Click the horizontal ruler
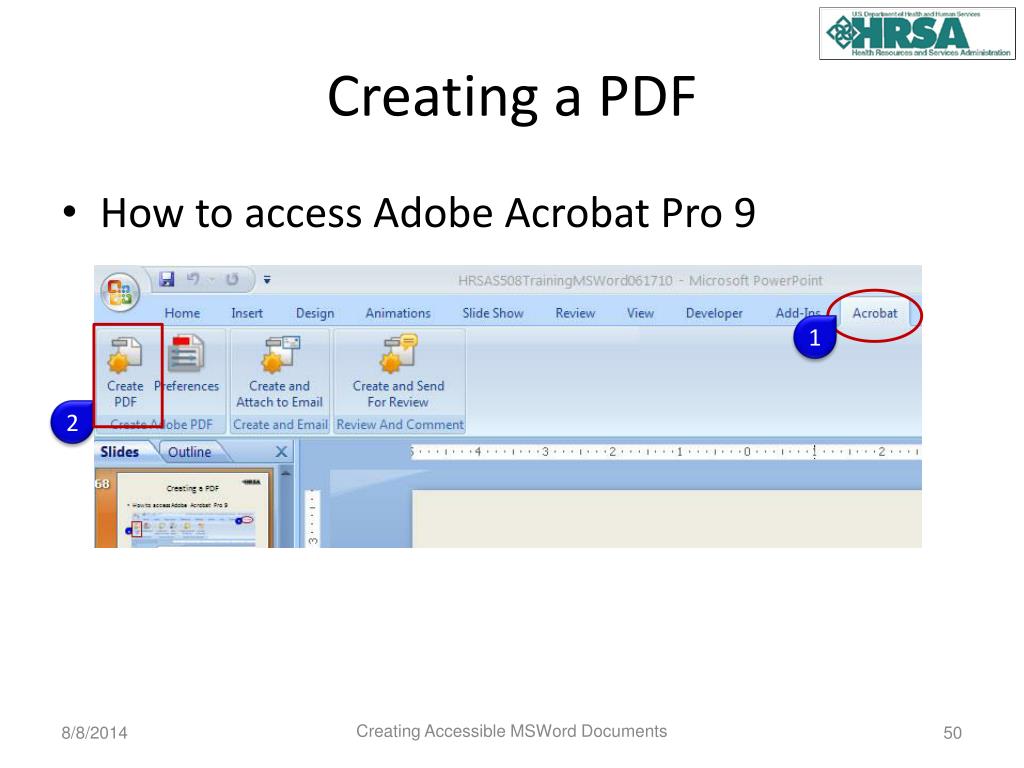This screenshot has height=768, width=1024. [665, 452]
